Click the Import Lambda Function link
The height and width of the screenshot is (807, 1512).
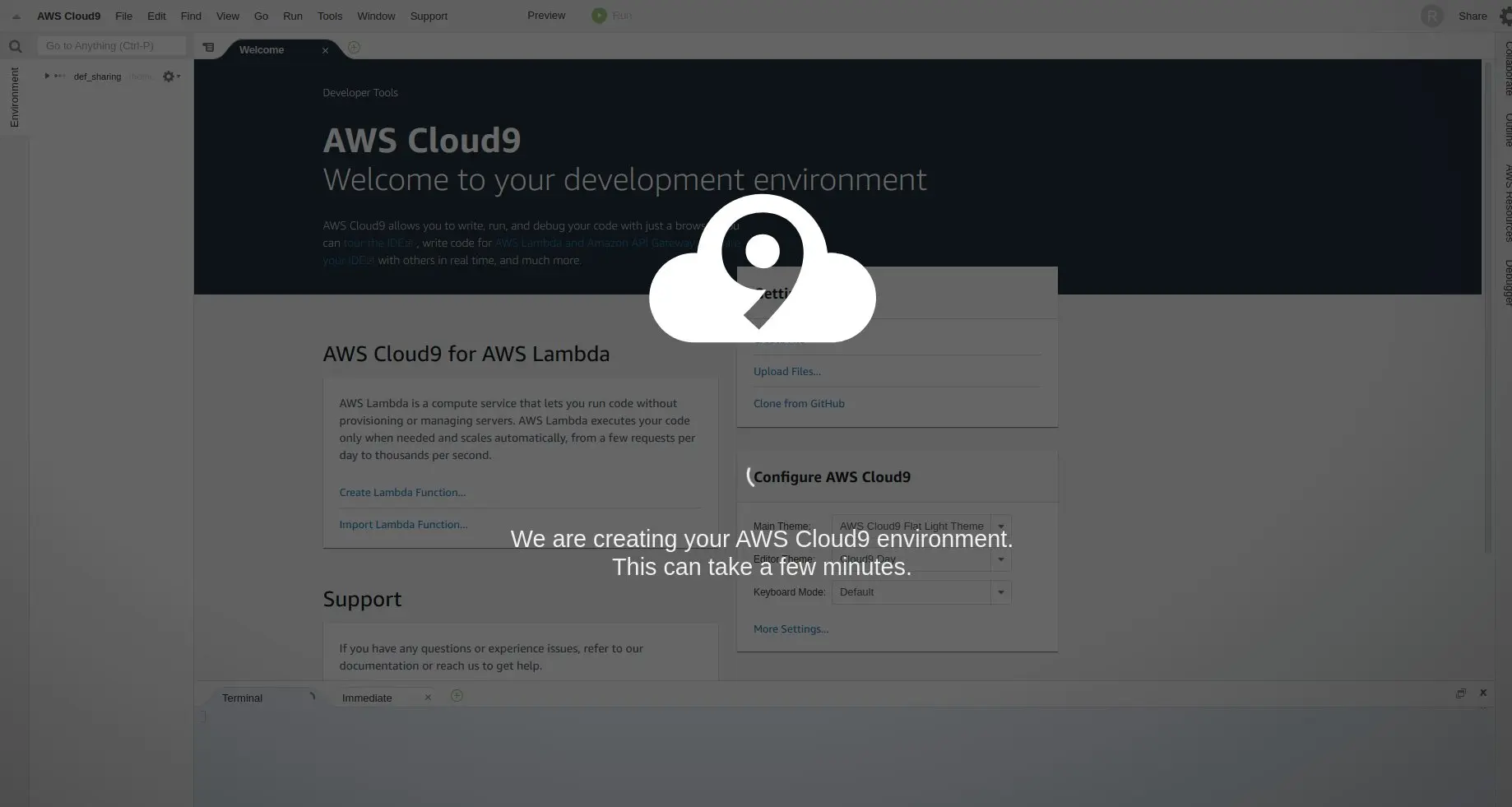coord(403,524)
